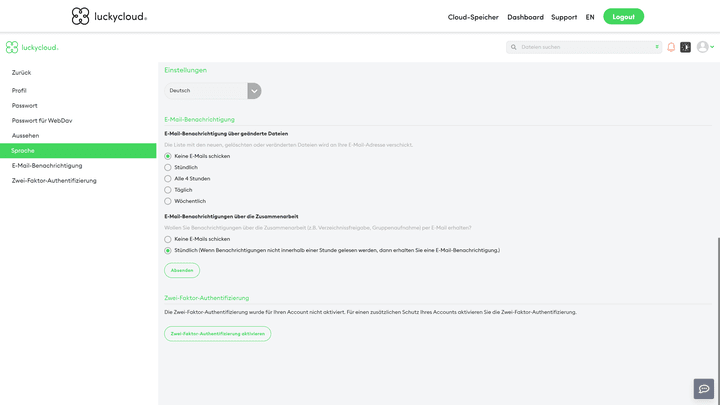The width and height of the screenshot is (720, 405).
Task: Click the green luckycloud logo
Action: point(32,47)
